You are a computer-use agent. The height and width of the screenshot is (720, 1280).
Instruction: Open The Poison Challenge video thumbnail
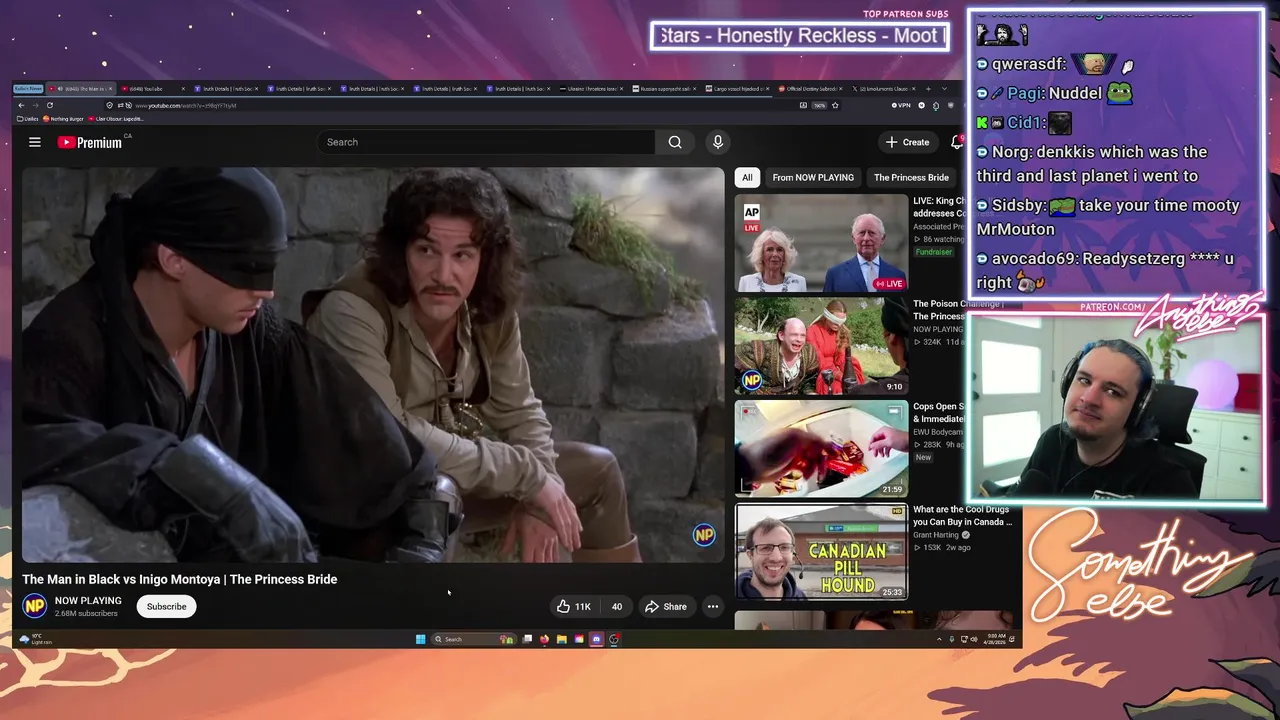pyautogui.click(x=821, y=346)
